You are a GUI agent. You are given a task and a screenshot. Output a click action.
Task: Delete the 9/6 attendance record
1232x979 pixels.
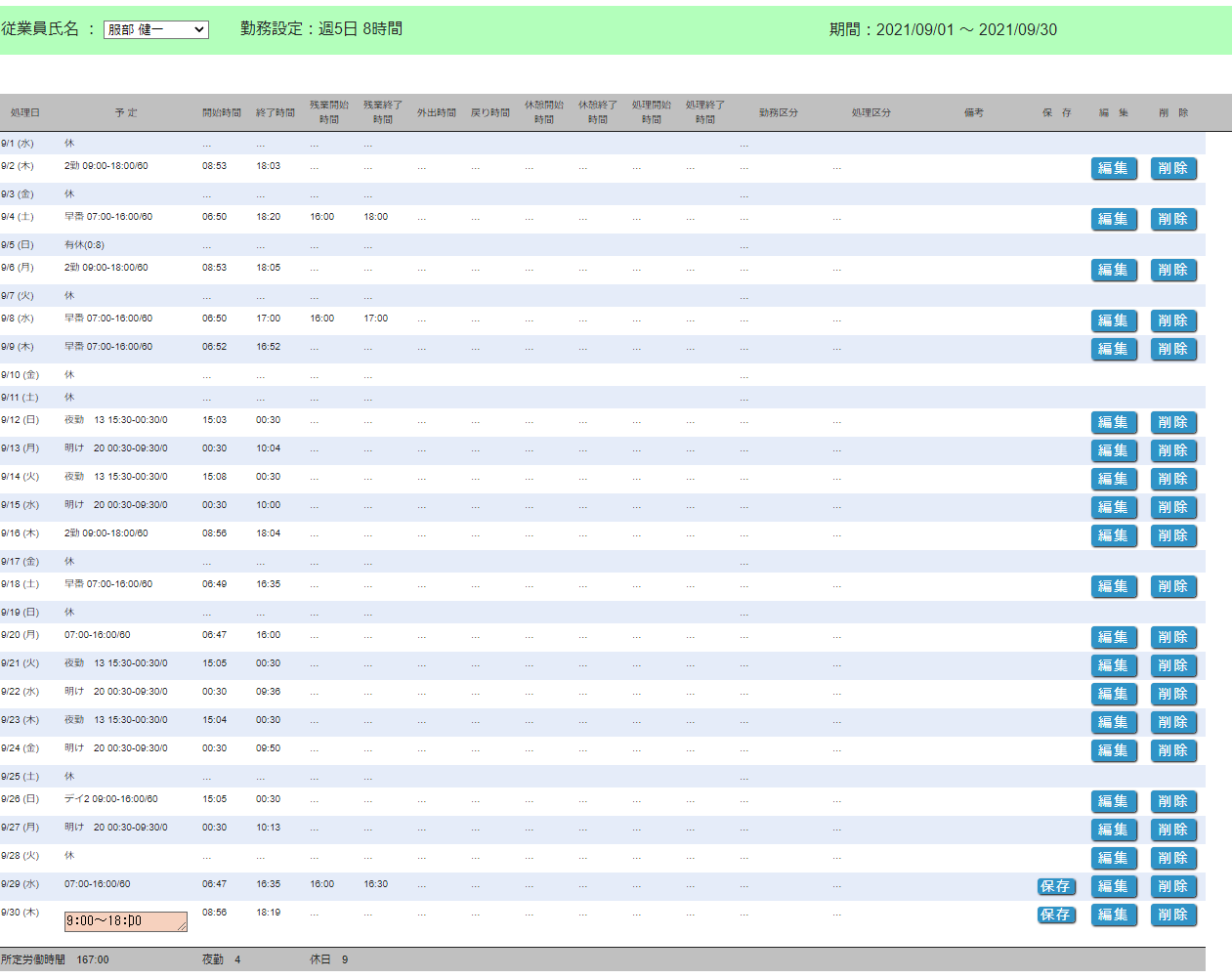[1172, 270]
